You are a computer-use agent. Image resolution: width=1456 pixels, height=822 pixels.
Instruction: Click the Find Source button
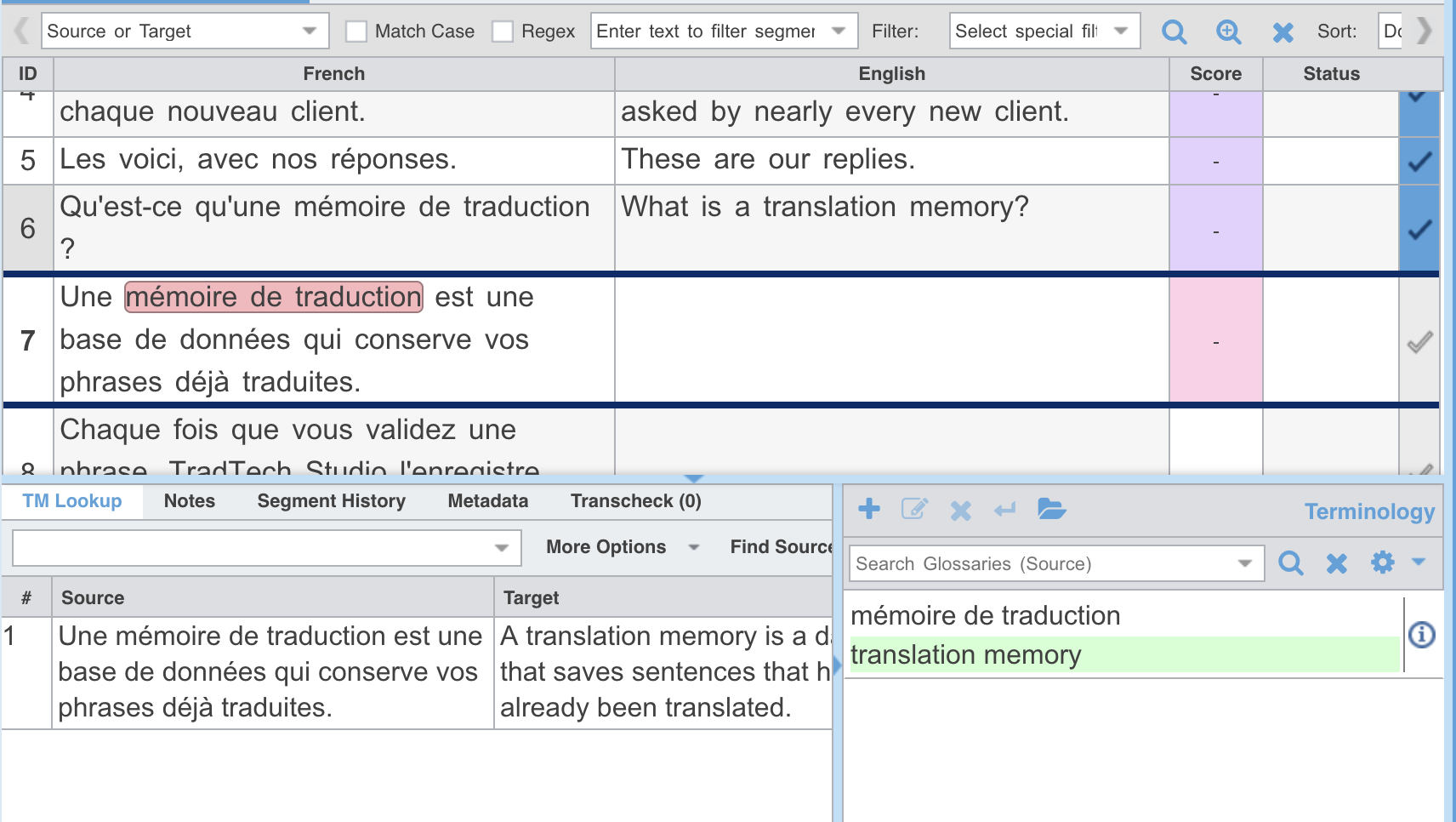pos(781,547)
